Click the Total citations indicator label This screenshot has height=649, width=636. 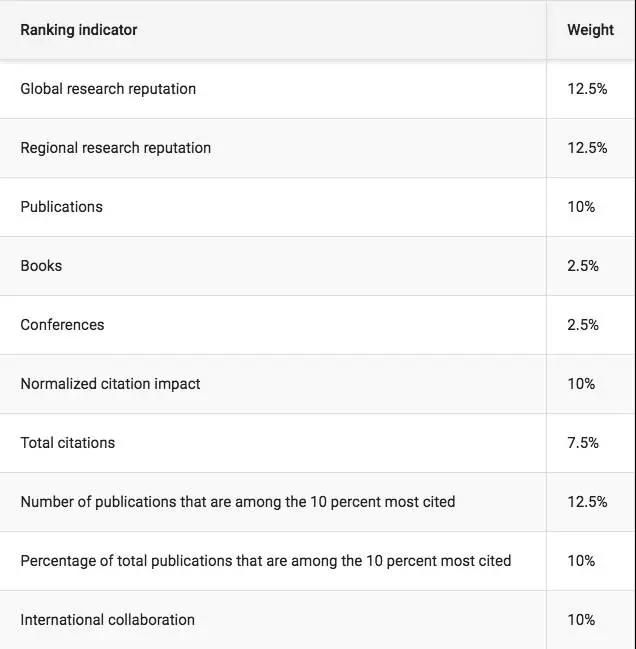tap(68, 443)
